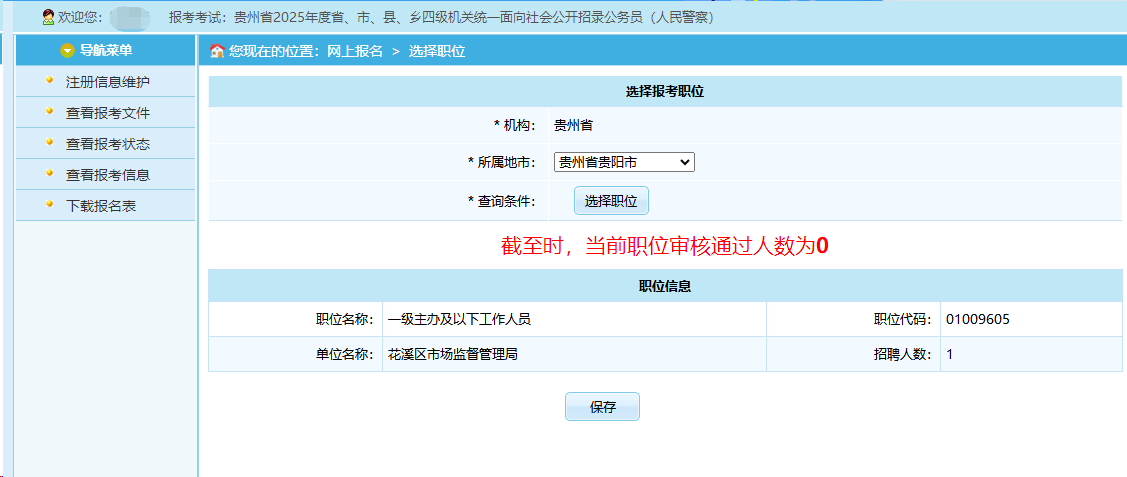Click the bullet icon next to 查看报考信息

coord(50,172)
